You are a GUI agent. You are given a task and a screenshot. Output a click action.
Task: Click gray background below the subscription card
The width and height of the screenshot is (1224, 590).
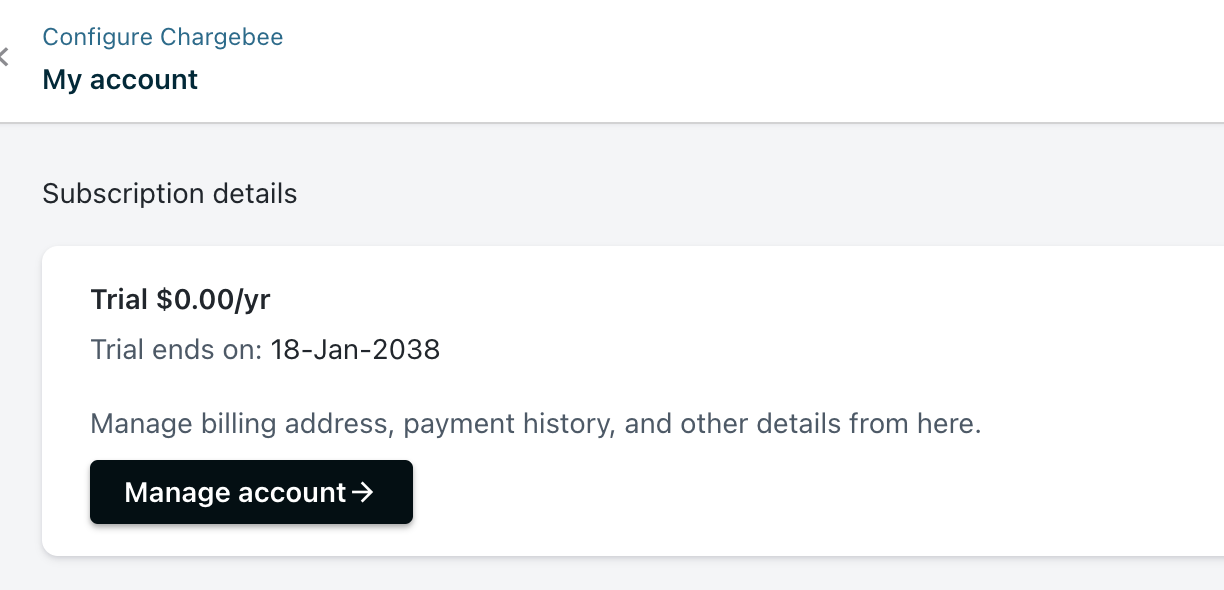tap(600, 574)
